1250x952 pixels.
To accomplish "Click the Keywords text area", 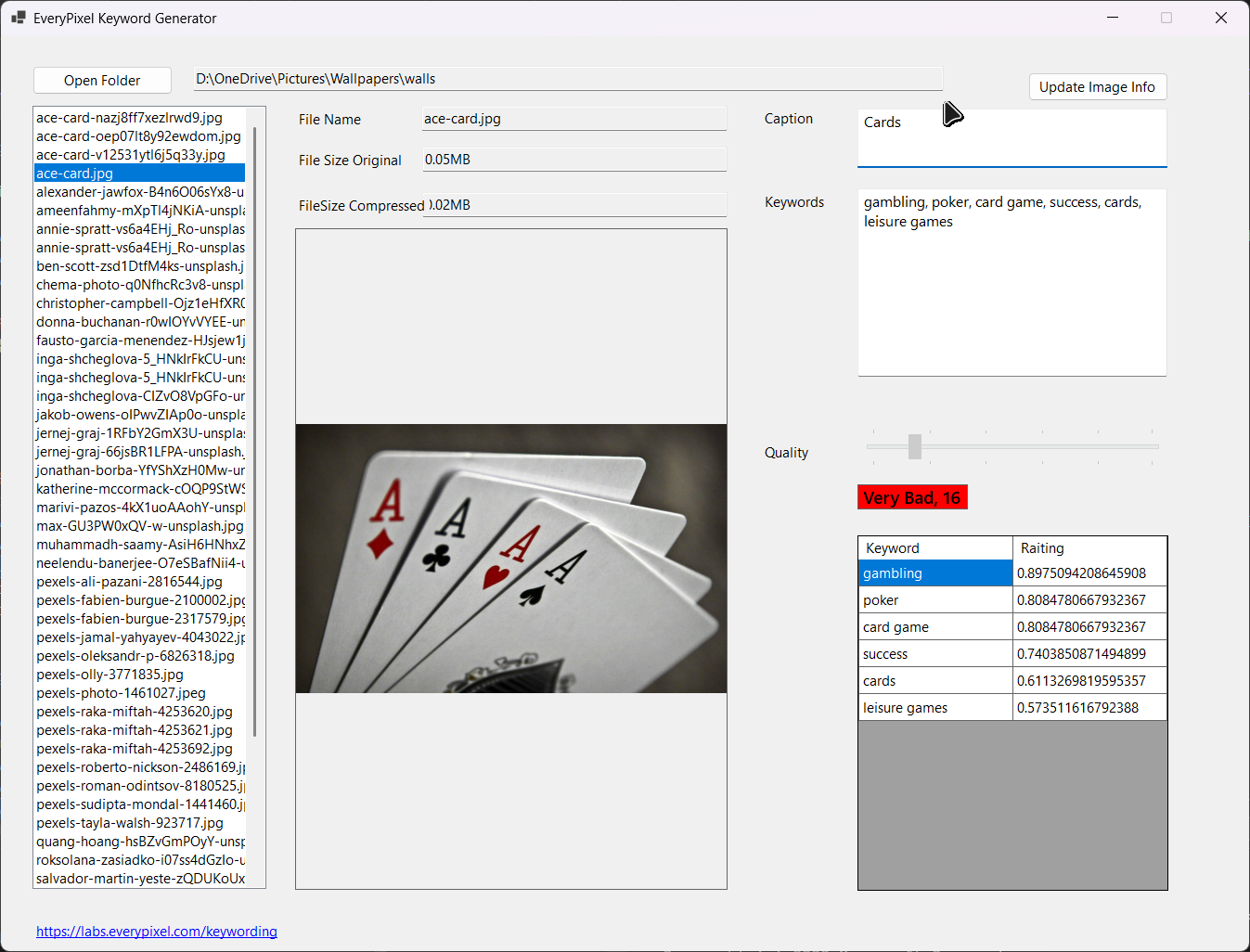I will click(1012, 278).
